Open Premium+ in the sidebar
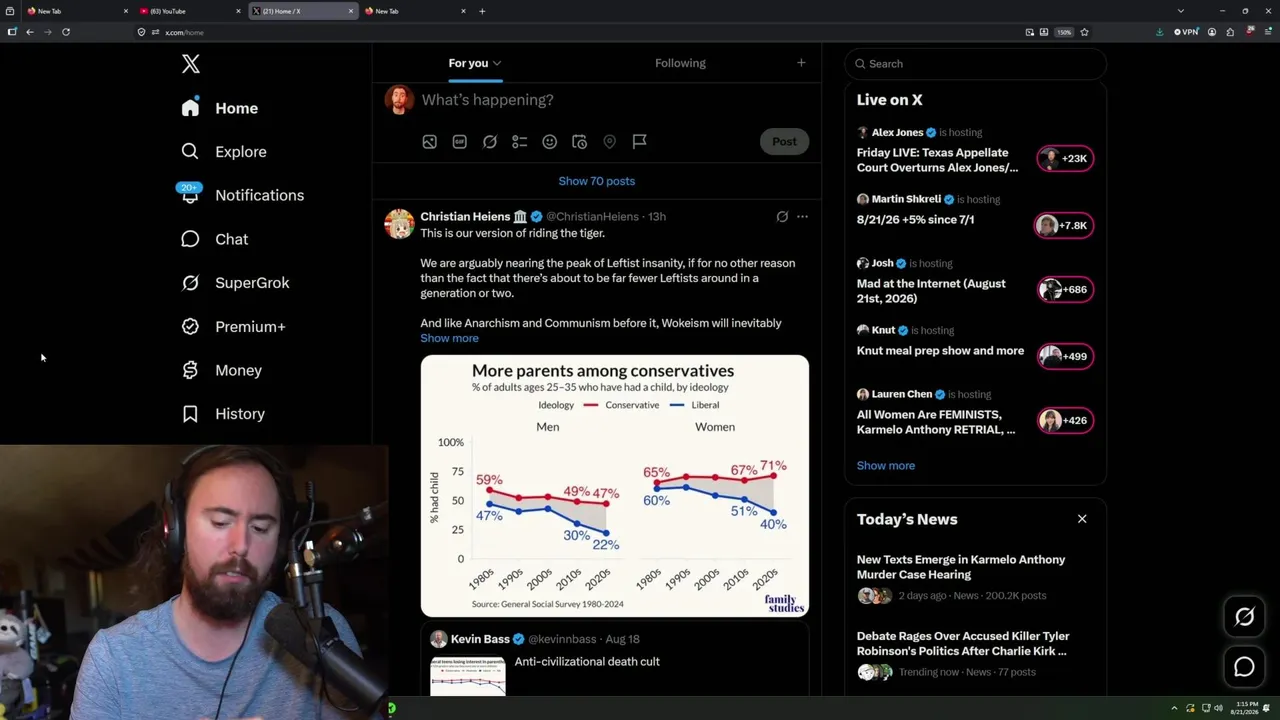Viewport: 1280px width, 720px height. (233, 326)
